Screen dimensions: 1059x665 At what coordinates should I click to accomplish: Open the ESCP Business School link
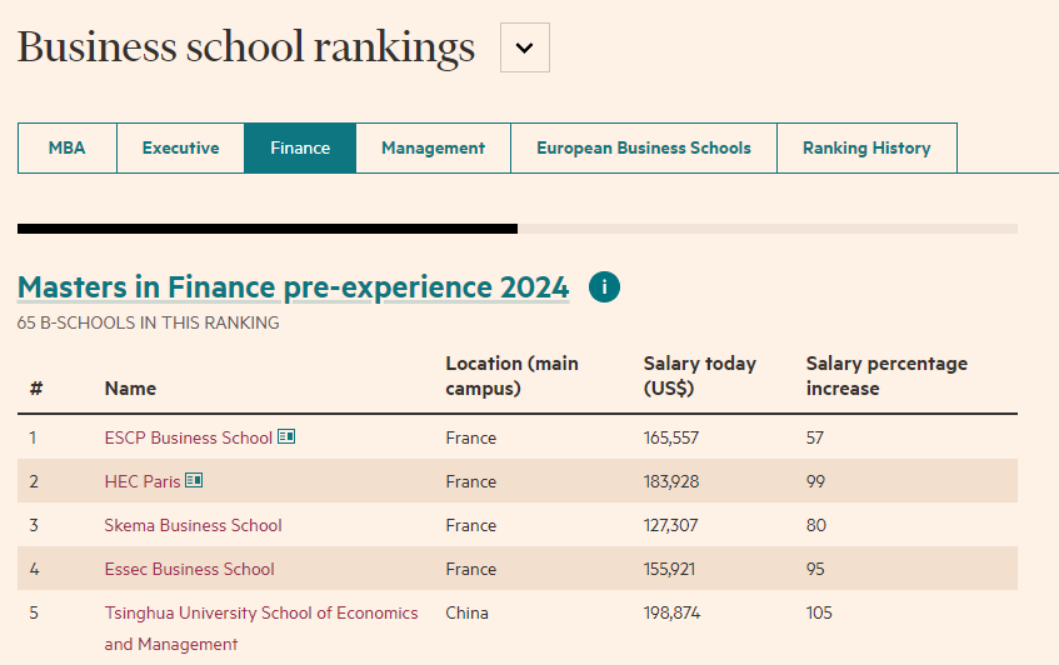coord(188,438)
